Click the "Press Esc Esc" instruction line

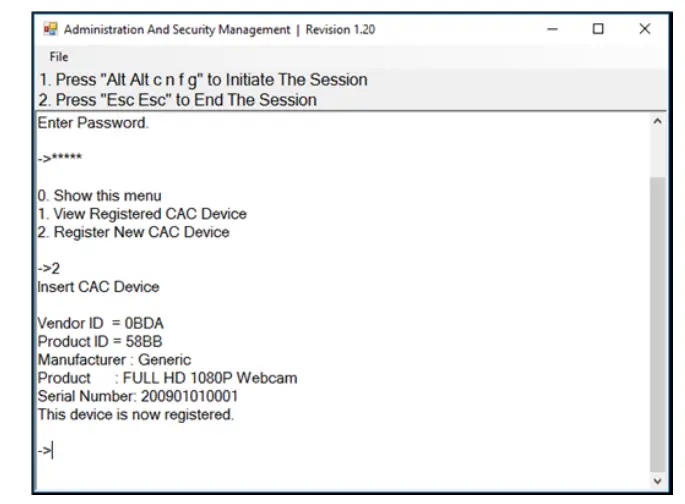point(176,100)
